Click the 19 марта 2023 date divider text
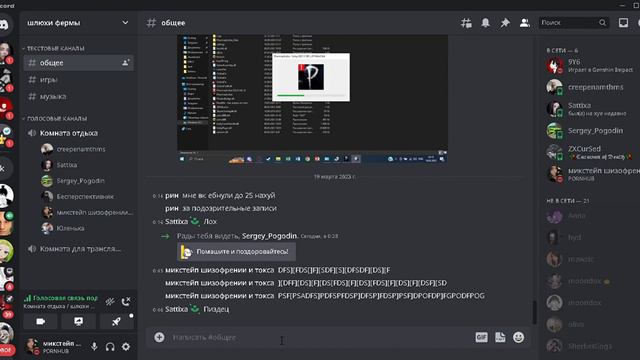Screen dimensions: 640x360 pos(334,177)
